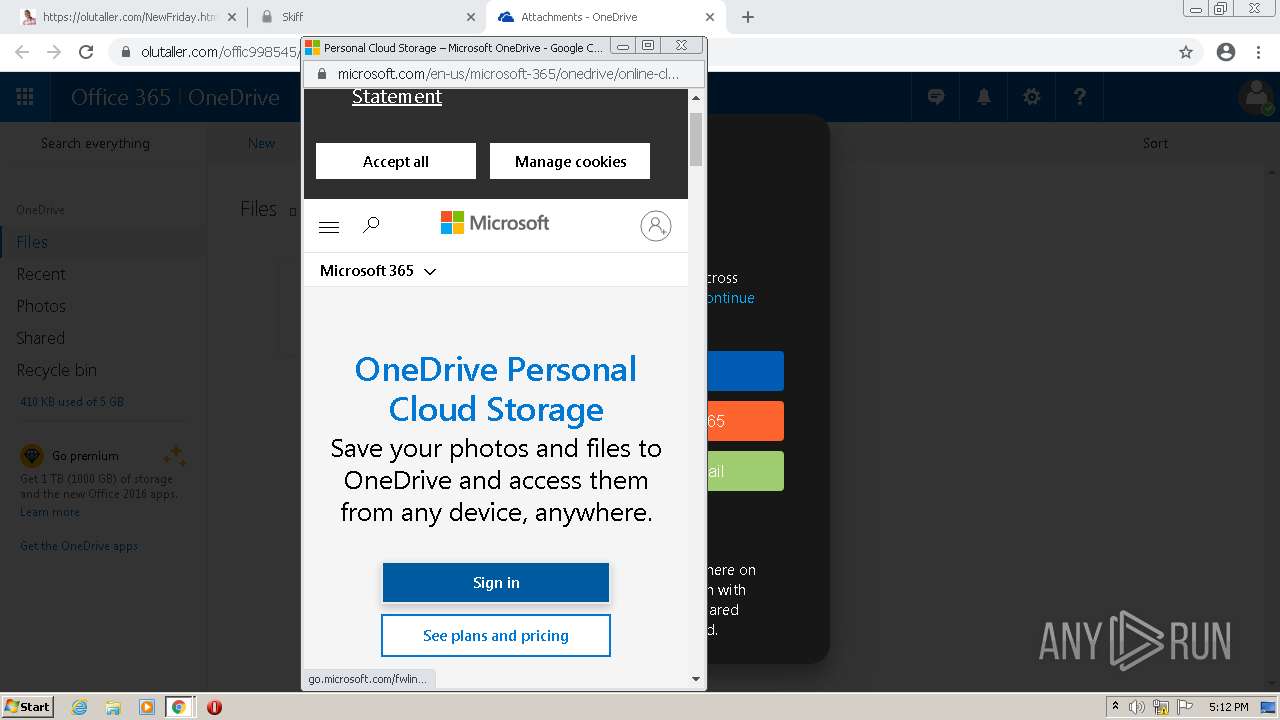Reload the page in main Chrome window

(86, 52)
